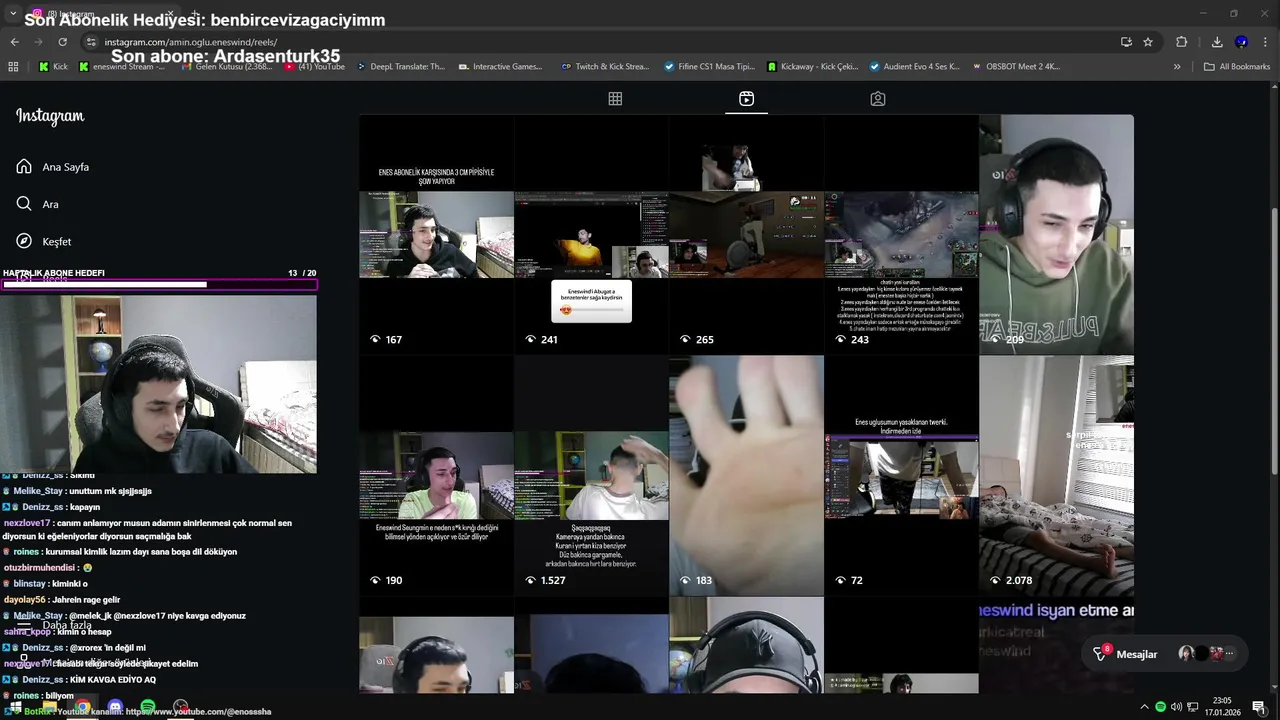Screen dimensions: 1280x720
Task: Open the reel with 72 views
Action: tap(901, 475)
